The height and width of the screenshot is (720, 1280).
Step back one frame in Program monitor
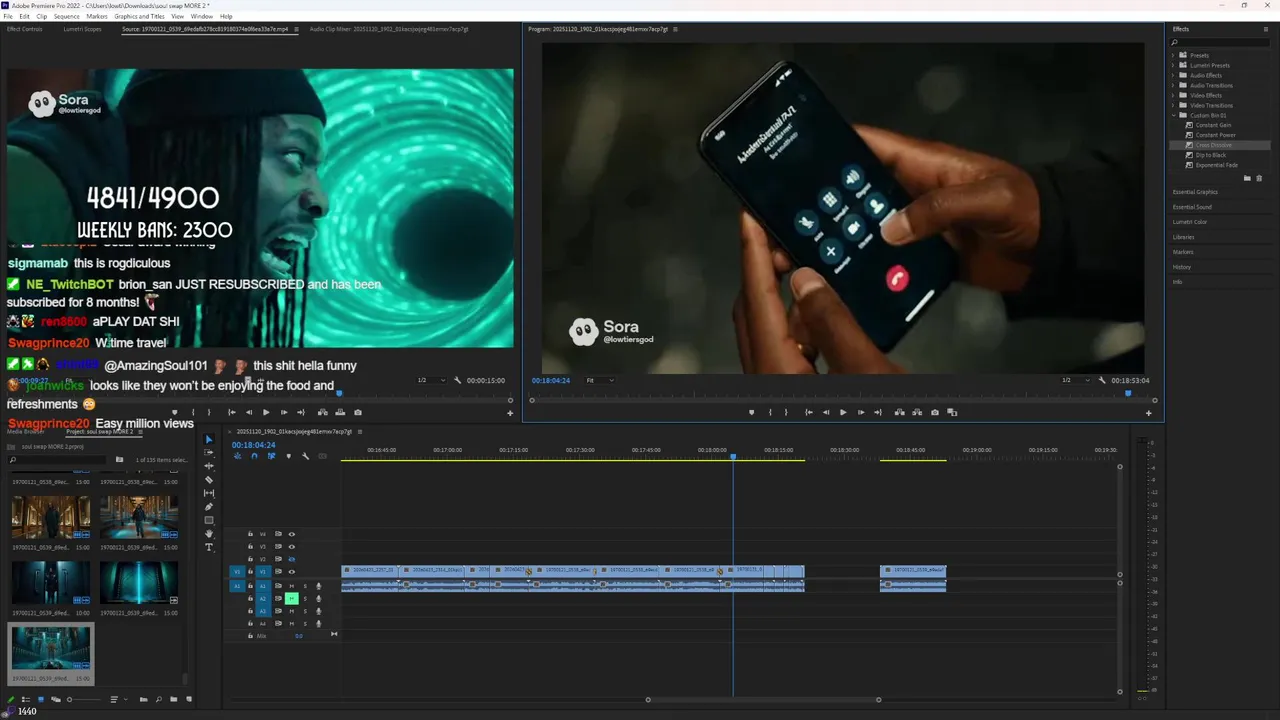826,412
